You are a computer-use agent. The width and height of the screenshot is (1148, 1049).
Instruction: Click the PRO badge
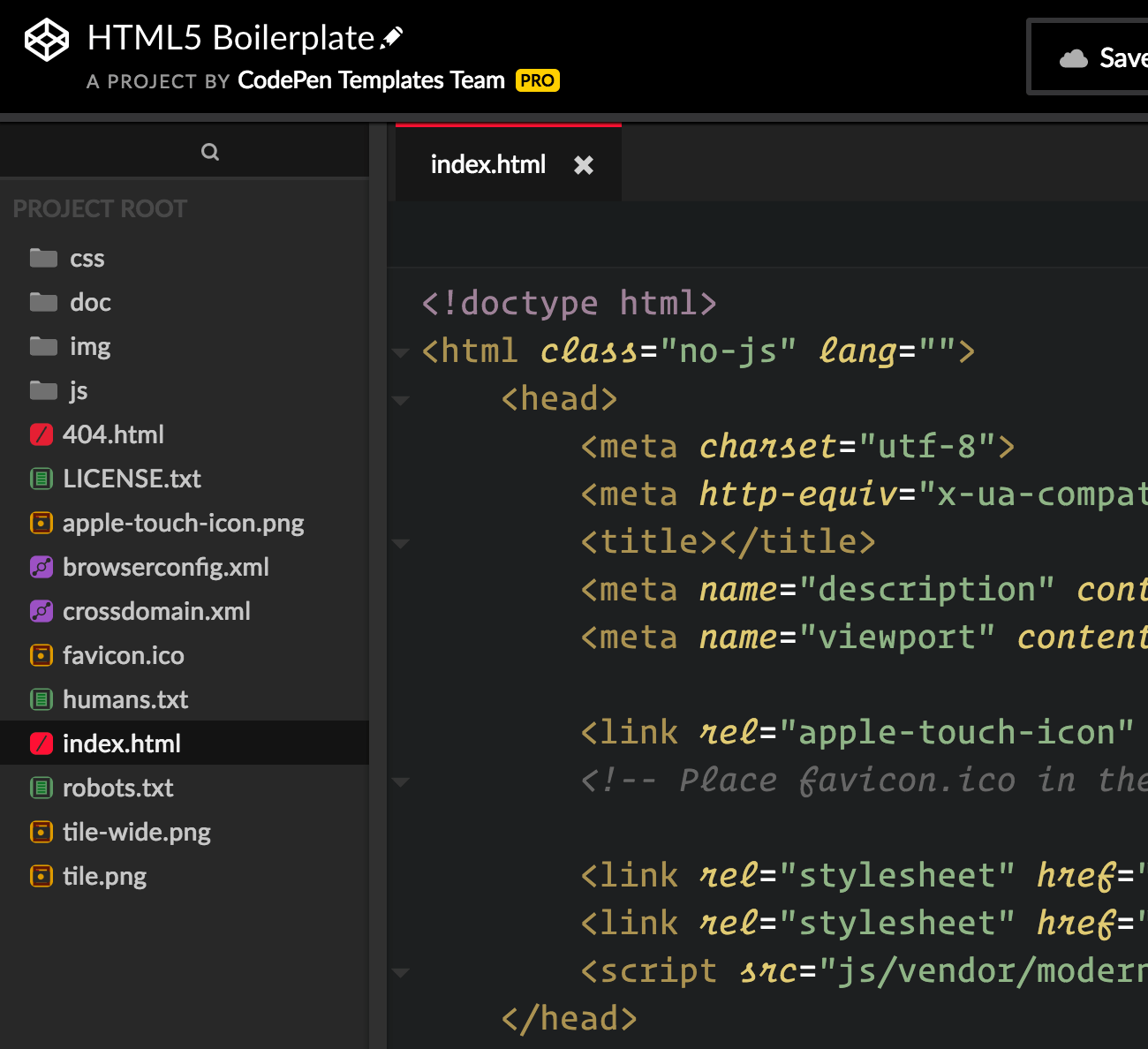click(x=537, y=80)
